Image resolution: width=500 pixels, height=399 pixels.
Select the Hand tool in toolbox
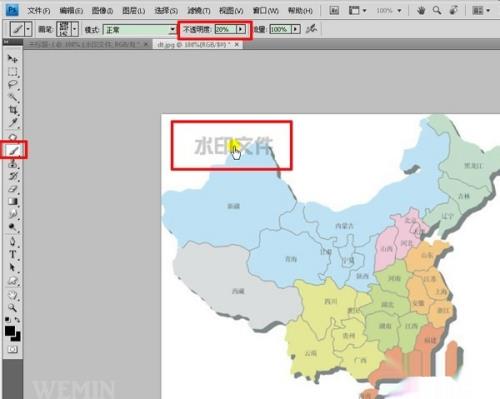(x=13, y=295)
